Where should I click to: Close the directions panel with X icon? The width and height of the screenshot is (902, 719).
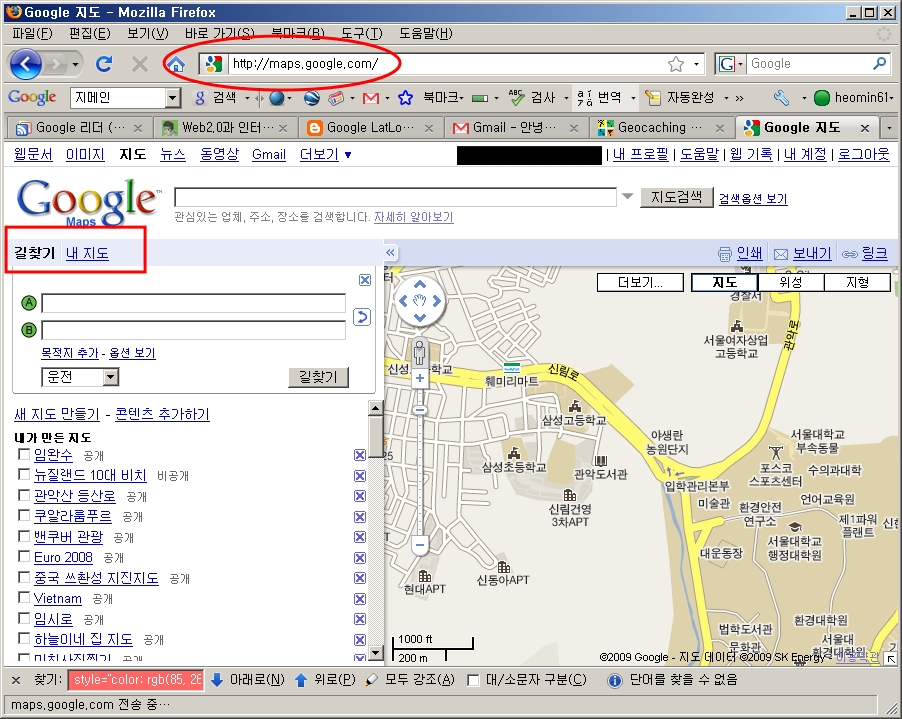(x=365, y=280)
